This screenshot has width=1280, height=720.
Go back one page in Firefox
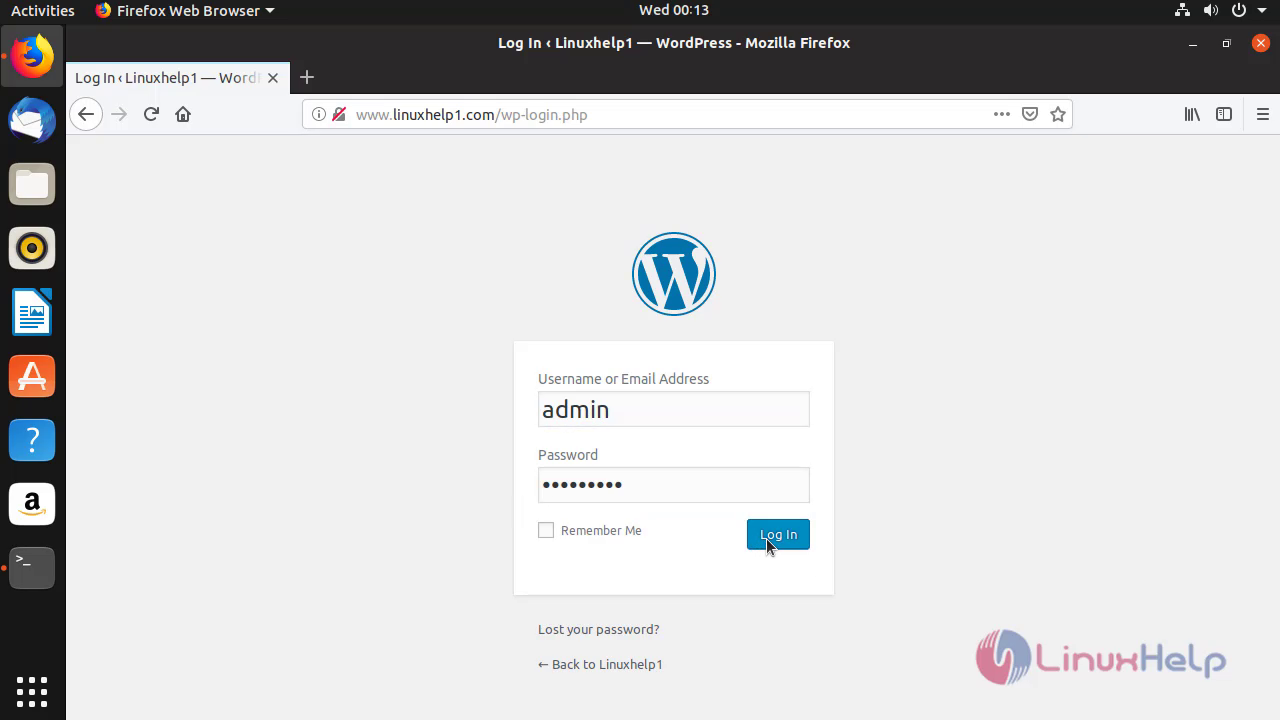point(86,114)
